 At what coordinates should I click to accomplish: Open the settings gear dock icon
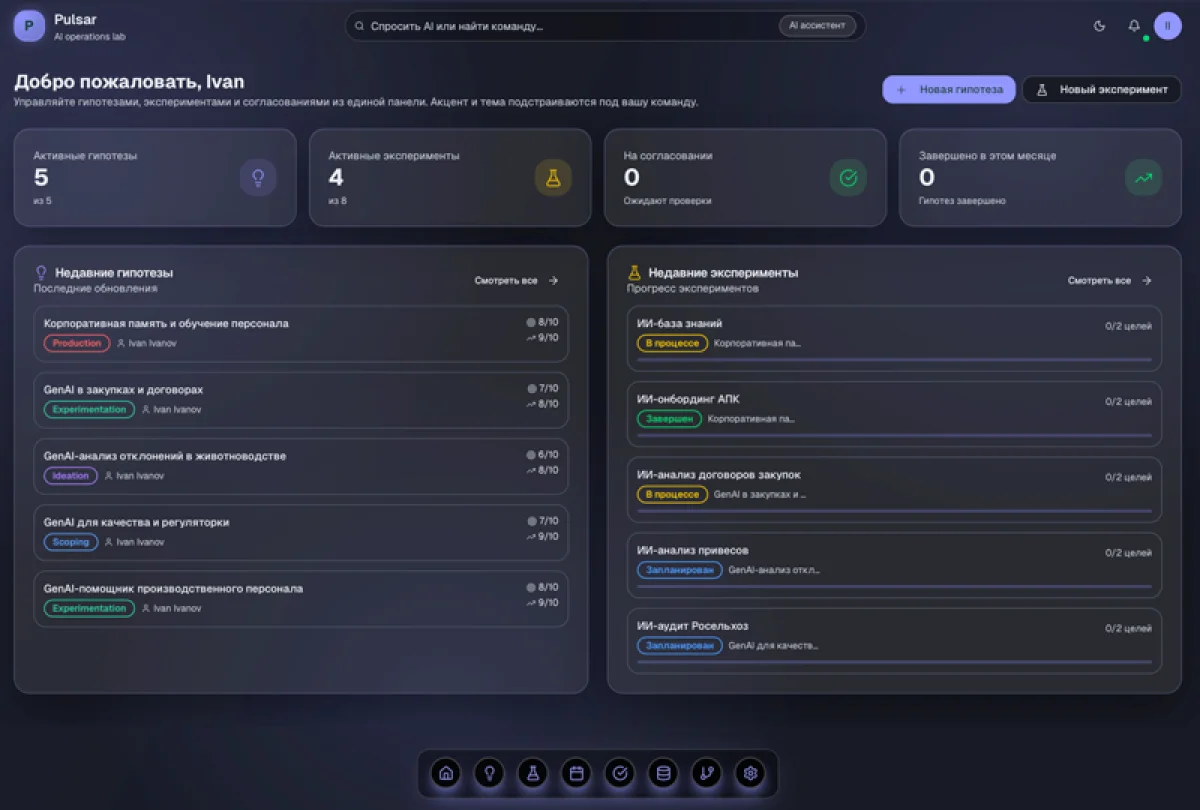click(751, 773)
